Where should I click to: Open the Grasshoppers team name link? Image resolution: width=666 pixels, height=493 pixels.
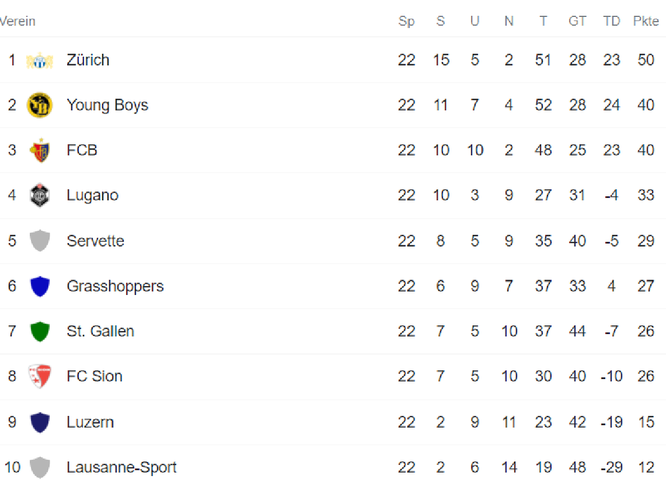115,286
